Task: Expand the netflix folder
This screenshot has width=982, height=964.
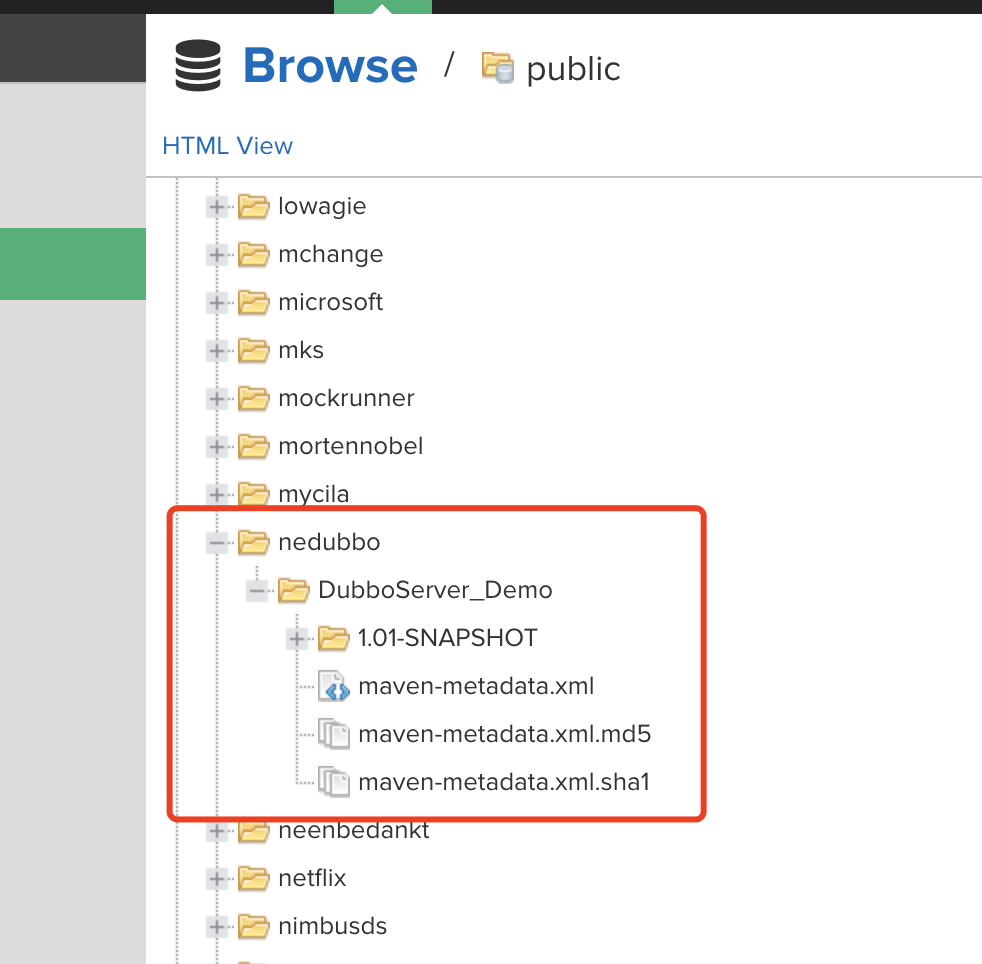Action: 217,879
